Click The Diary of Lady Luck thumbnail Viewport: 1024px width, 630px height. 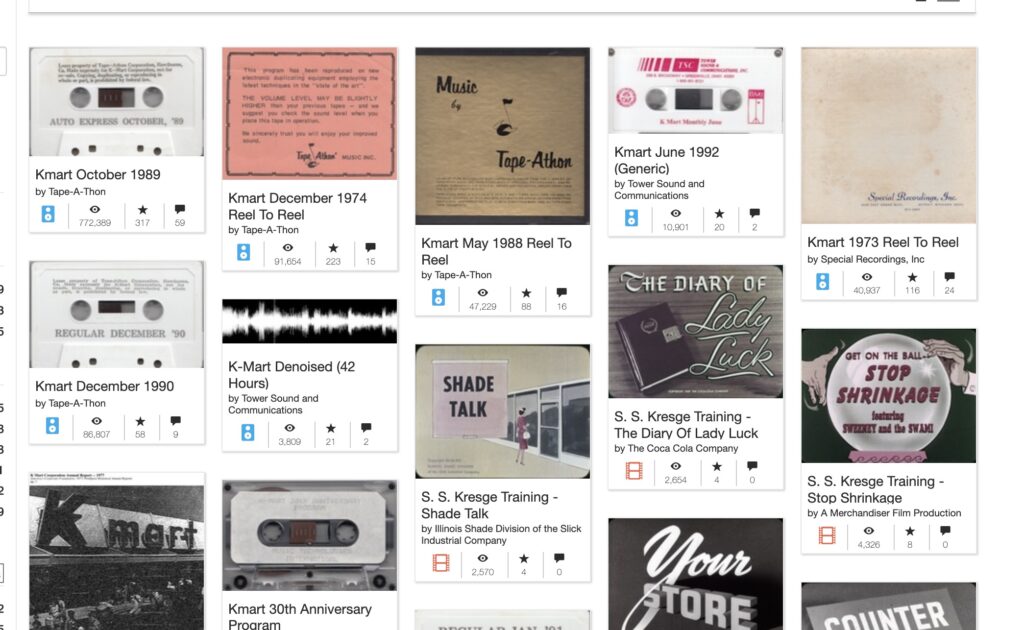(x=696, y=332)
